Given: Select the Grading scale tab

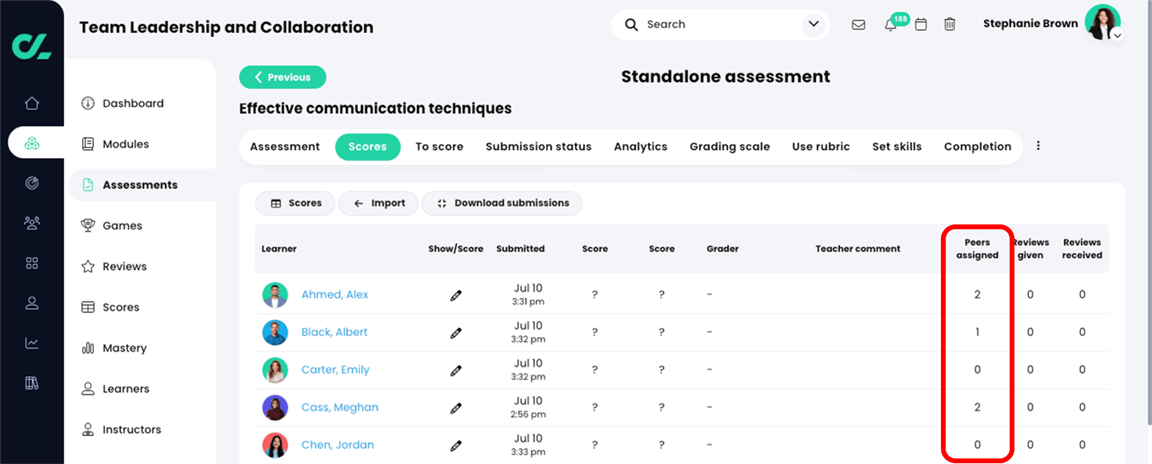Looking at the screenshot, I should [x=729, y=147].
